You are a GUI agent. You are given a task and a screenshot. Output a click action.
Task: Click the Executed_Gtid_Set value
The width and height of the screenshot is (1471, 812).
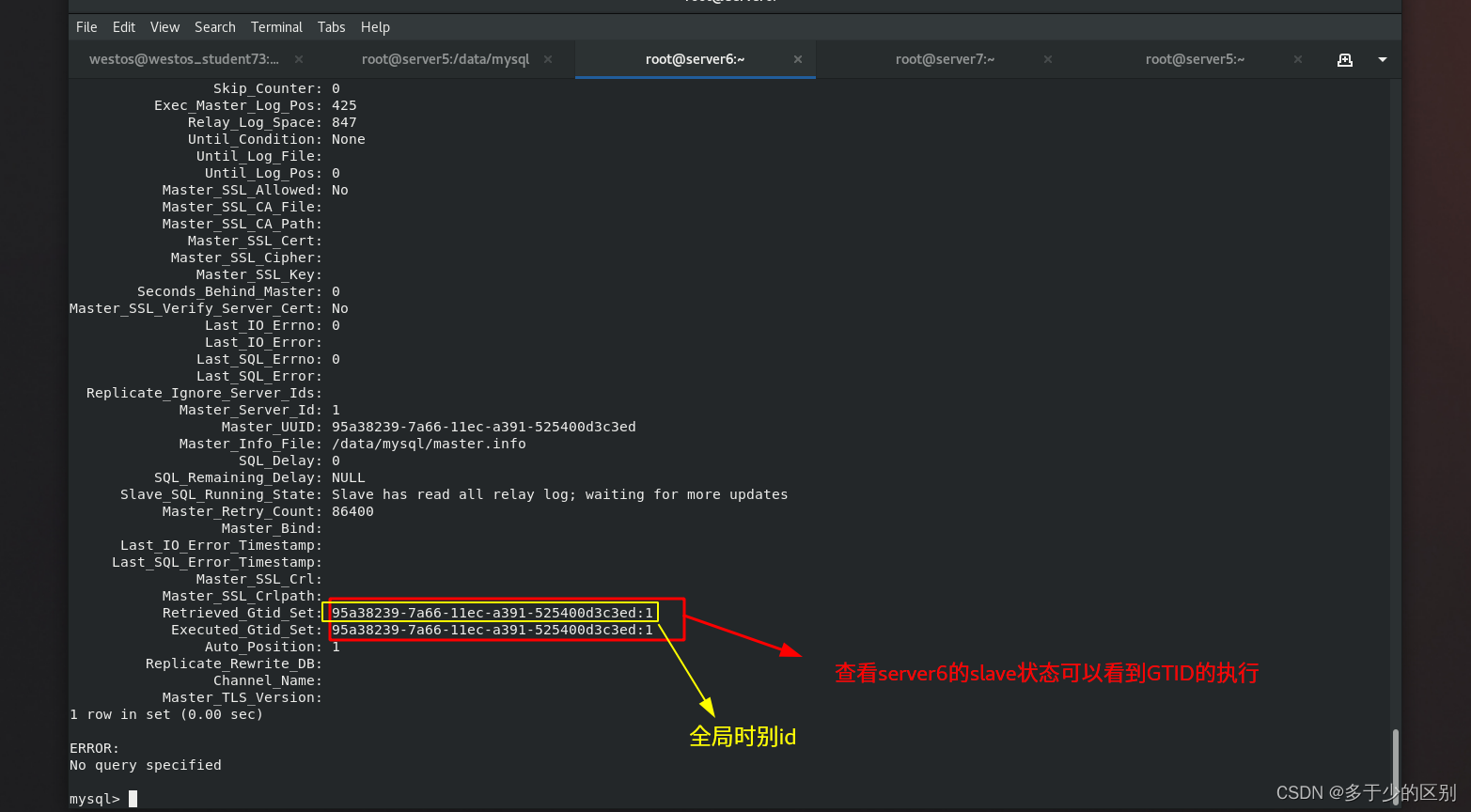[493, 630]
